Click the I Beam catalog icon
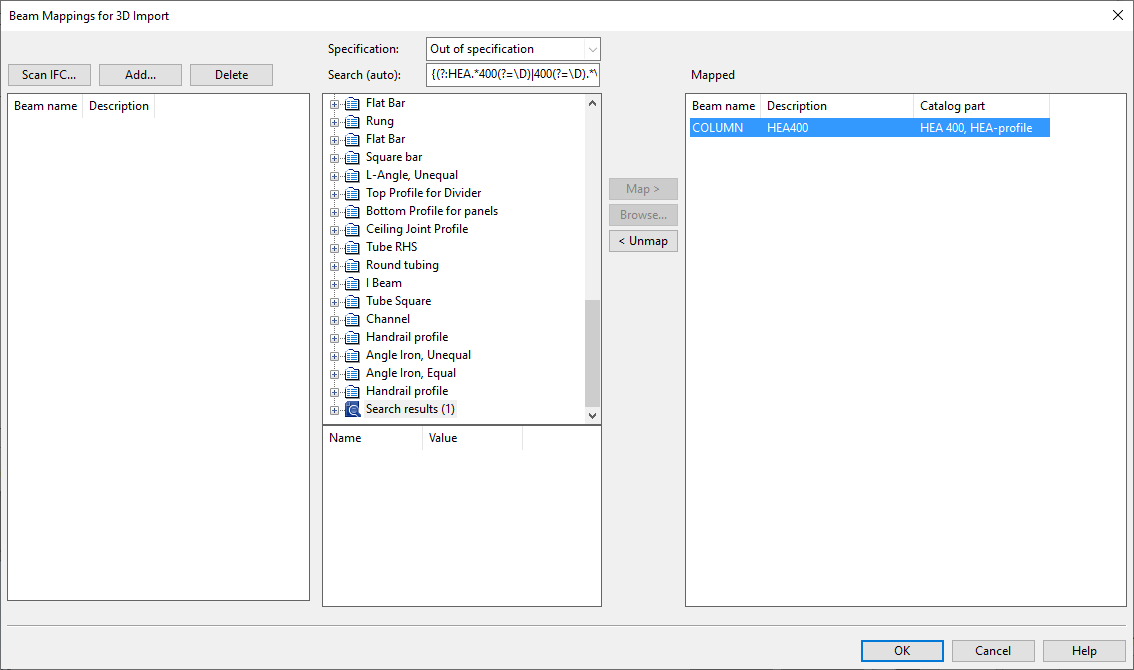The height and width of the screenshot is (670, 1134). (352, 283)
